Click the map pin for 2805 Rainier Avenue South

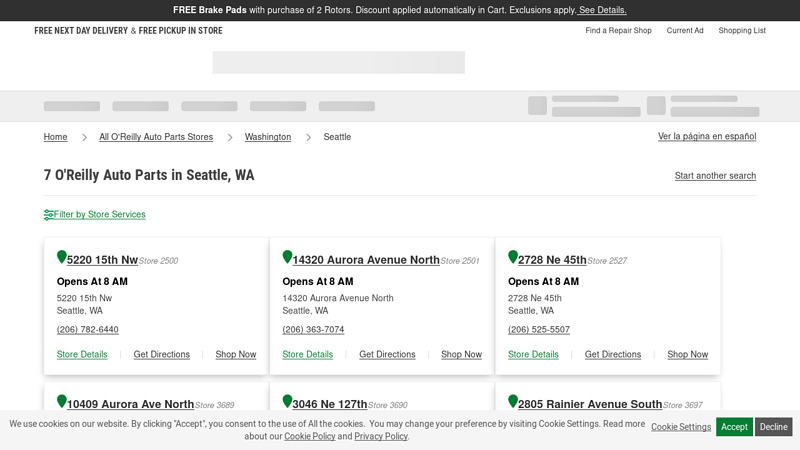point(513,402)
